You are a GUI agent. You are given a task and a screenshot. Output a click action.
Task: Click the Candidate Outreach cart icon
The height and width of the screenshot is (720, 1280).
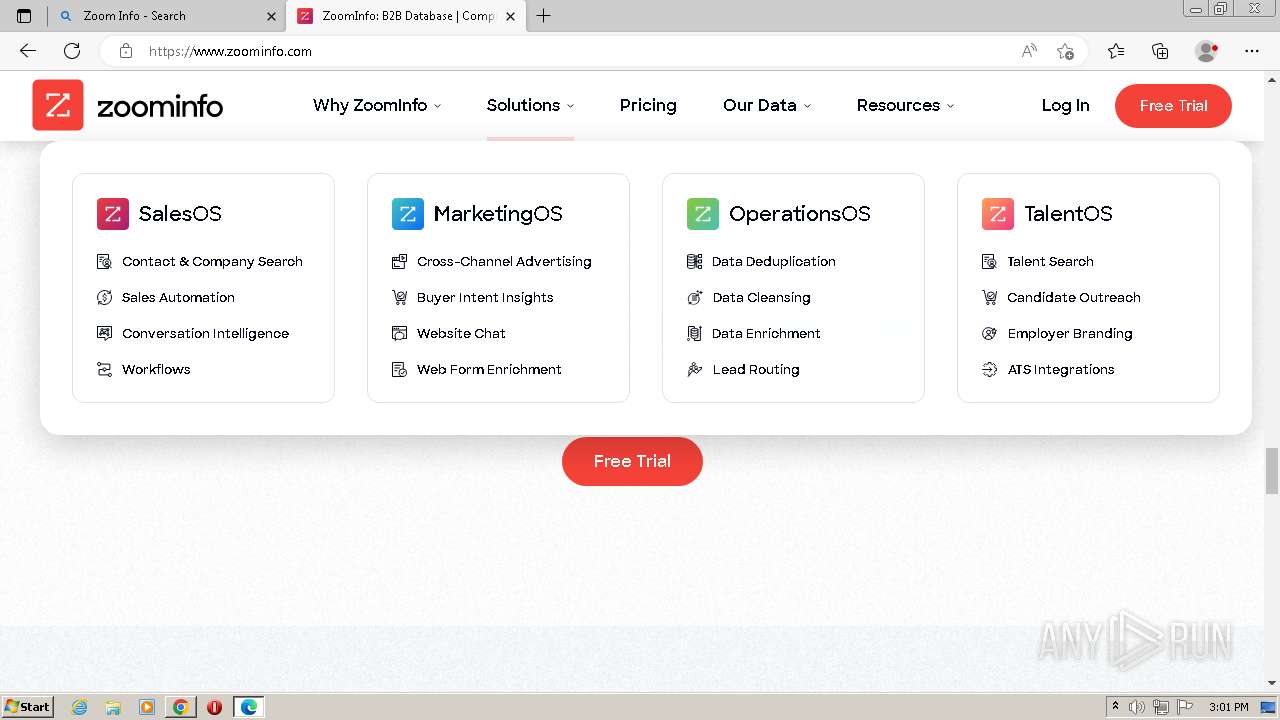point(989,297)
